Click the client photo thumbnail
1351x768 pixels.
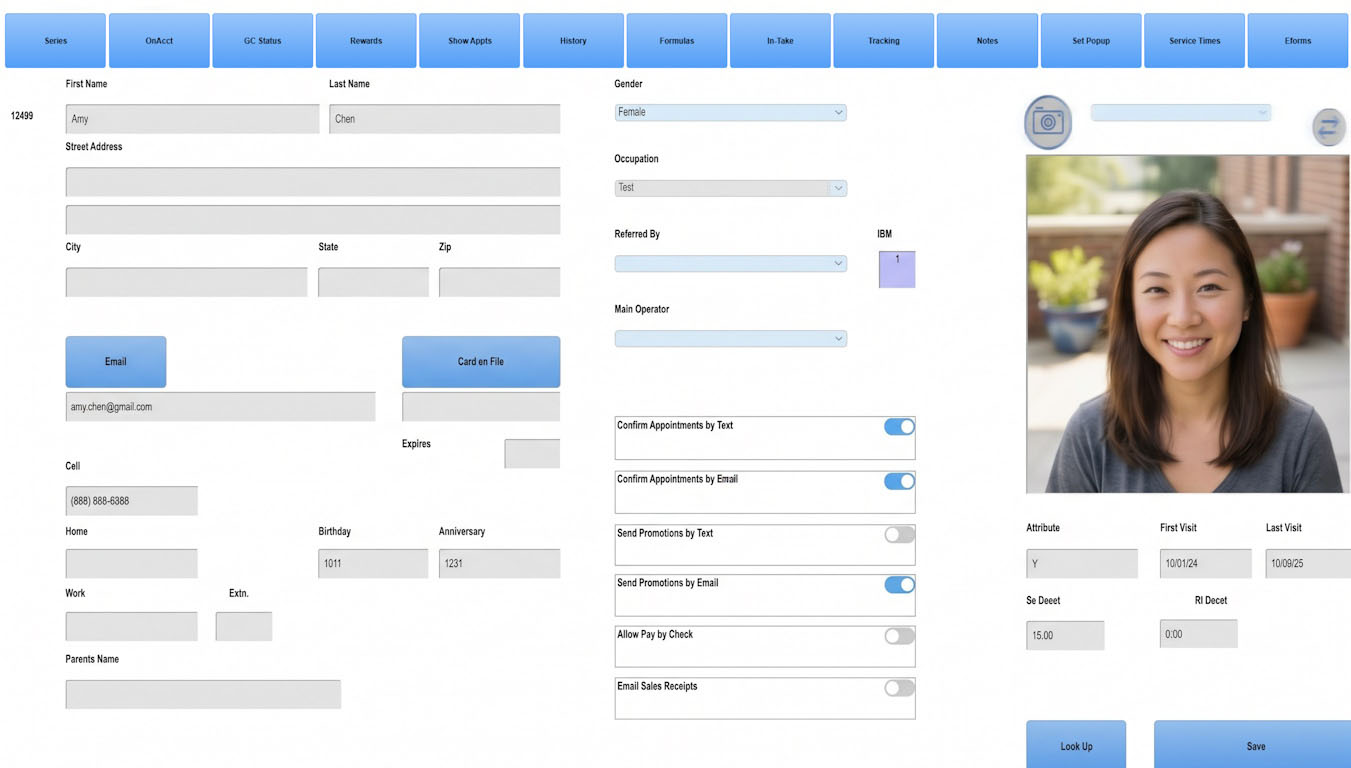click(1187, 324)
